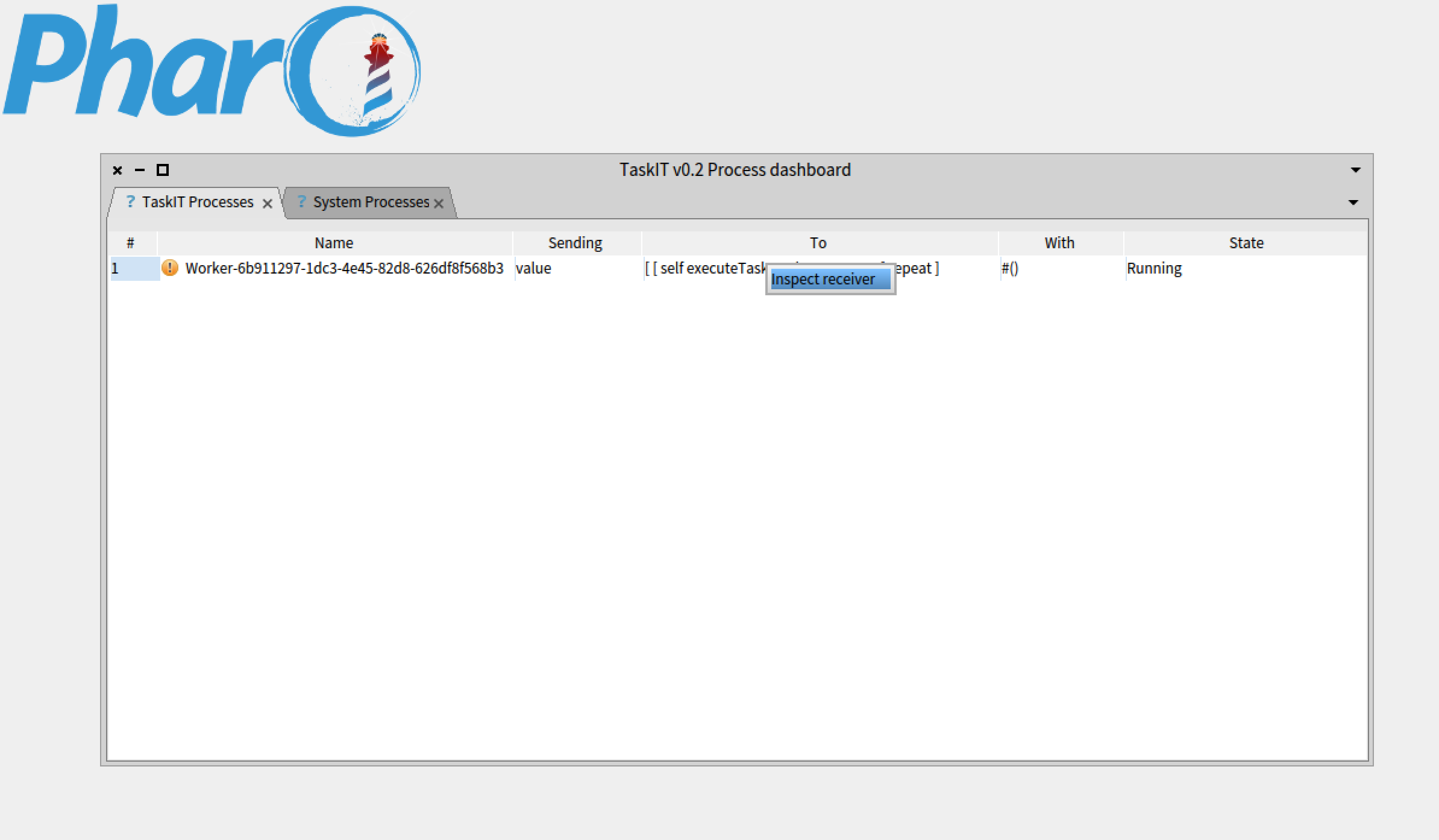Click the State column header to sort

tap(1246, 242)
